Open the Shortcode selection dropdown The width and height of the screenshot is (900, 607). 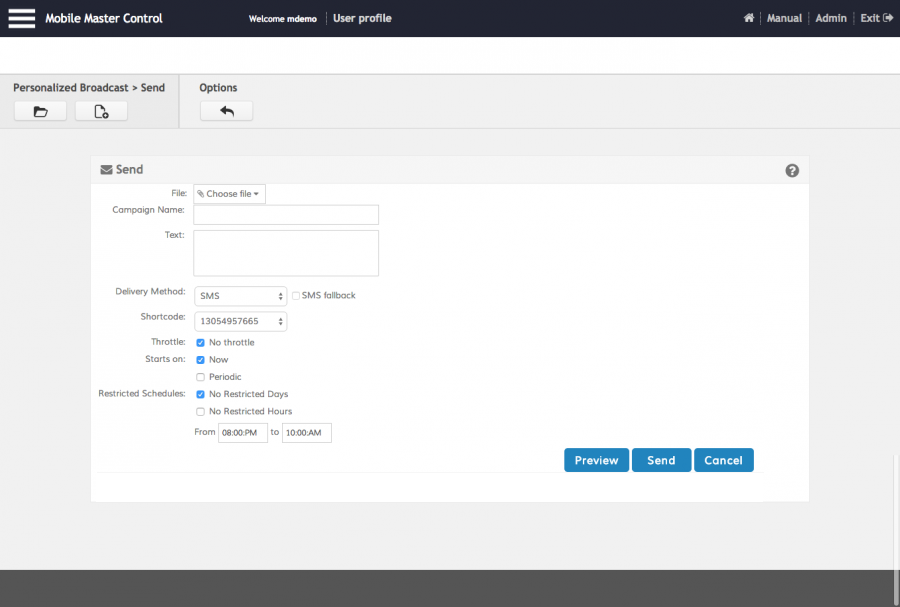point(240,322)
